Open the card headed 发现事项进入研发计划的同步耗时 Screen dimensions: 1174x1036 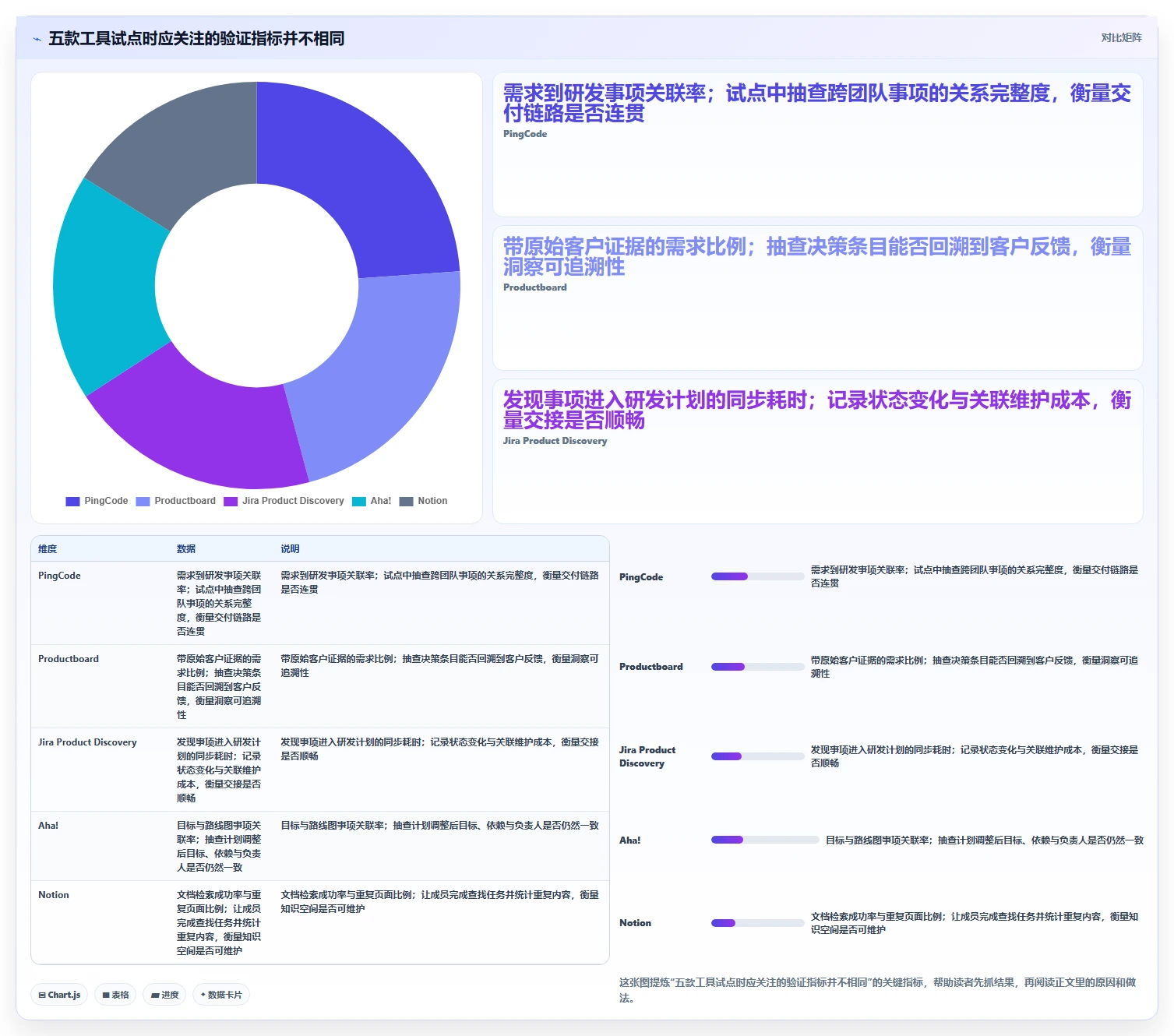817,452
